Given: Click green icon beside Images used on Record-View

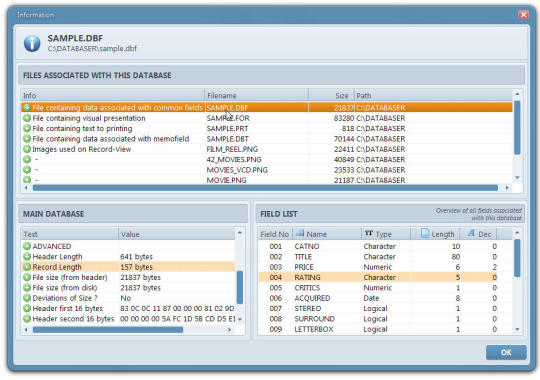Looking at the screenshot, I should coord(27,149).
